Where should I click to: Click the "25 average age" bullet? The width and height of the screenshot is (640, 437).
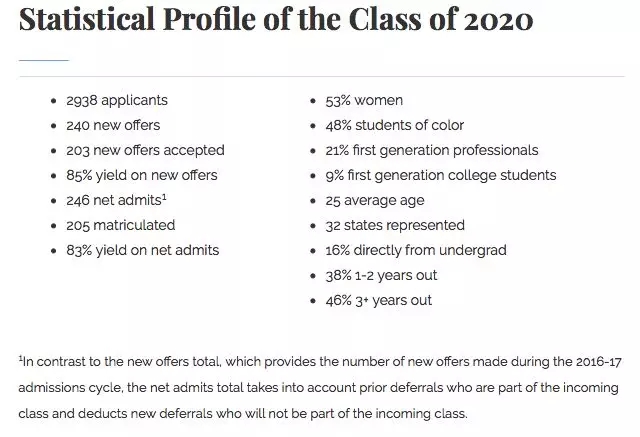click(x=376, y=200)
